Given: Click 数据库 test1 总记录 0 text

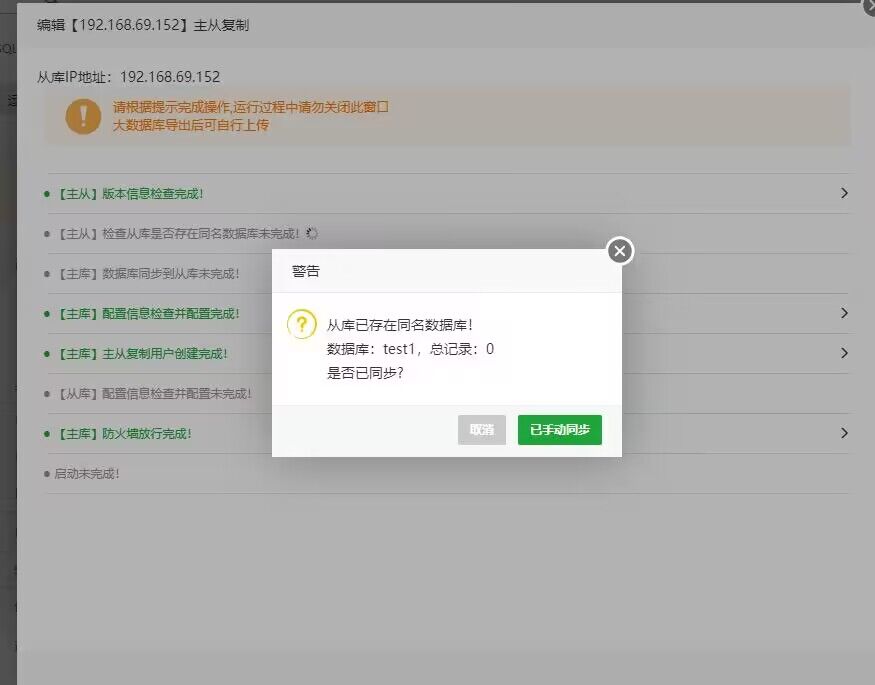Looking at the screenshot, I should 410,349.
